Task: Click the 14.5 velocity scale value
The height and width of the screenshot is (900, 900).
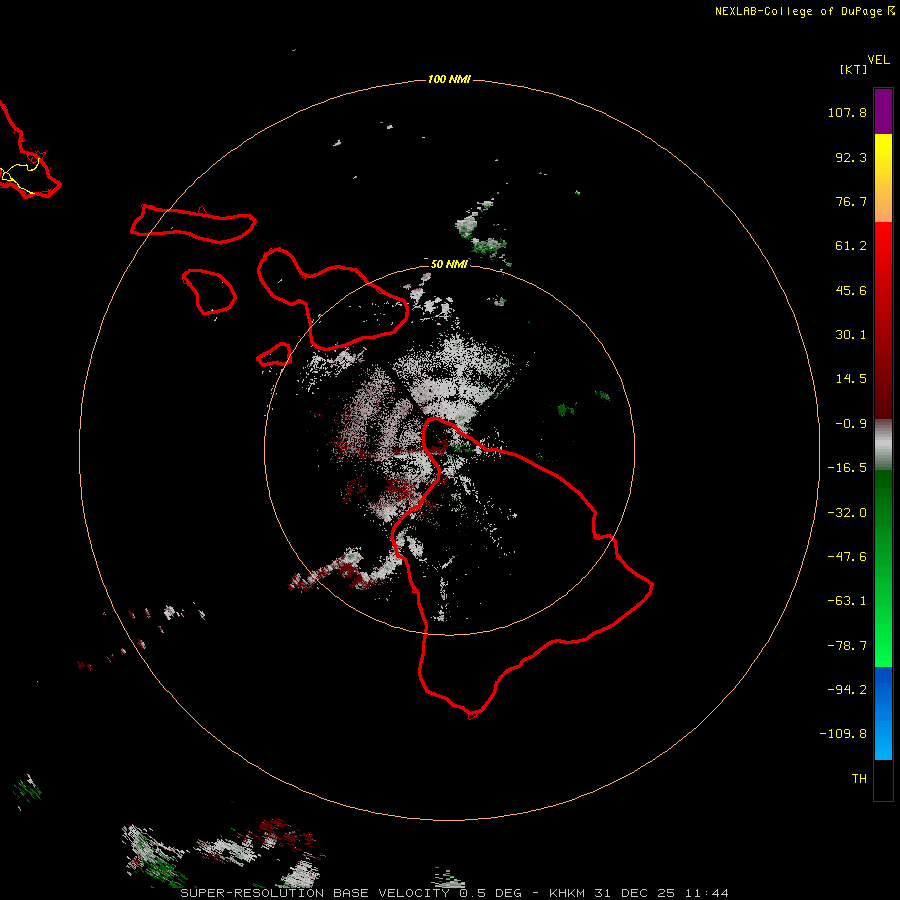Action: pyautogui.click(x=851, y=379)
